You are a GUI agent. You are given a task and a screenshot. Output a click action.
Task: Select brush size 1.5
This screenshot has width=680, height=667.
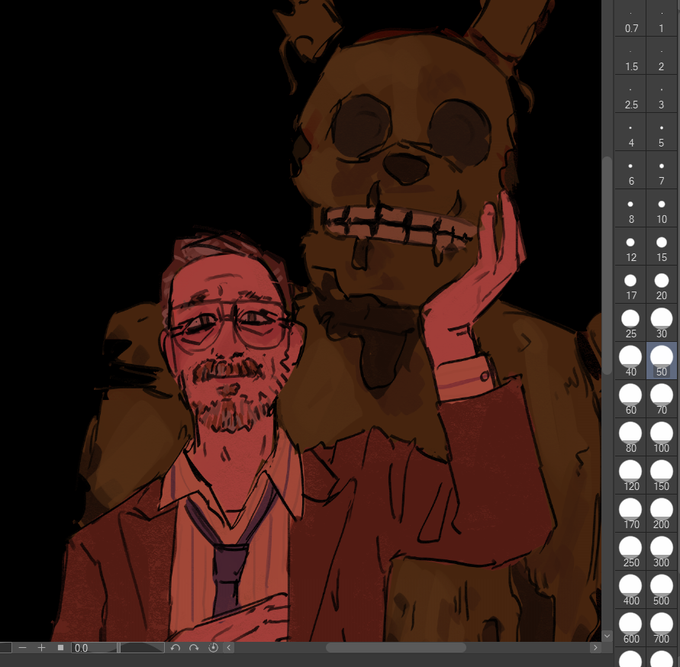(x=631, y=56)
